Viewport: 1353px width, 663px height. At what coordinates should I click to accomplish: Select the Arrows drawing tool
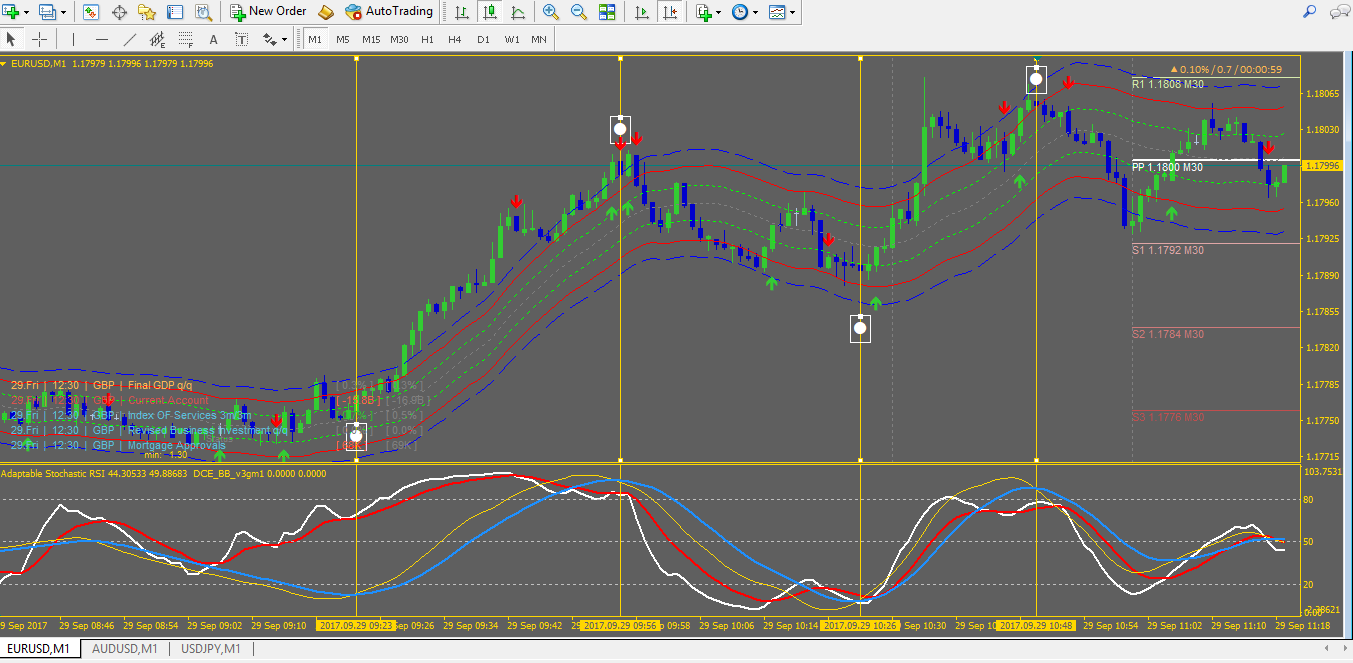pyautogui.click(x=269, y=39)
